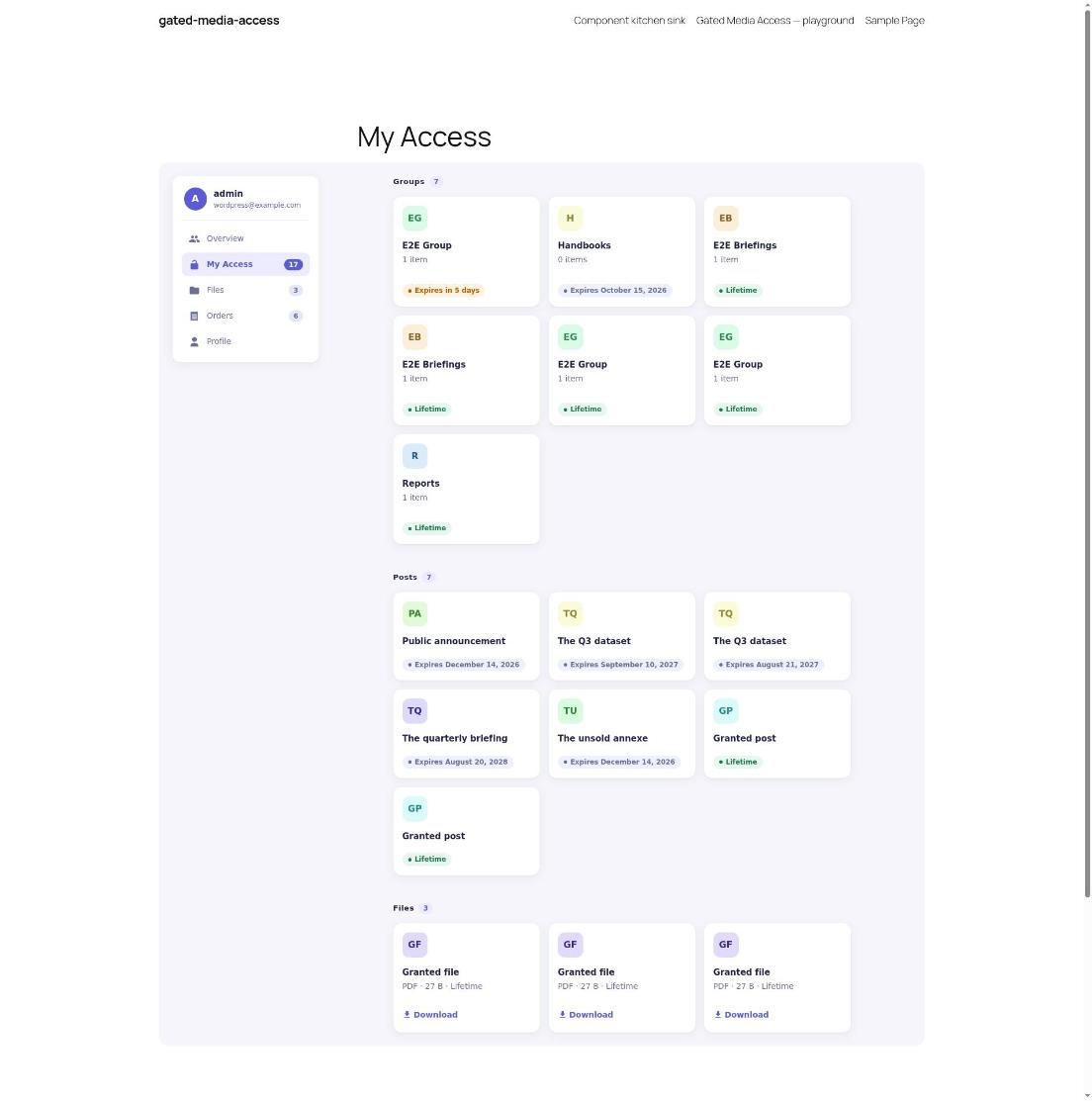Click the R avatar on Reports card
Viewport: 1092px width, 1101px height.
[414, 456]
